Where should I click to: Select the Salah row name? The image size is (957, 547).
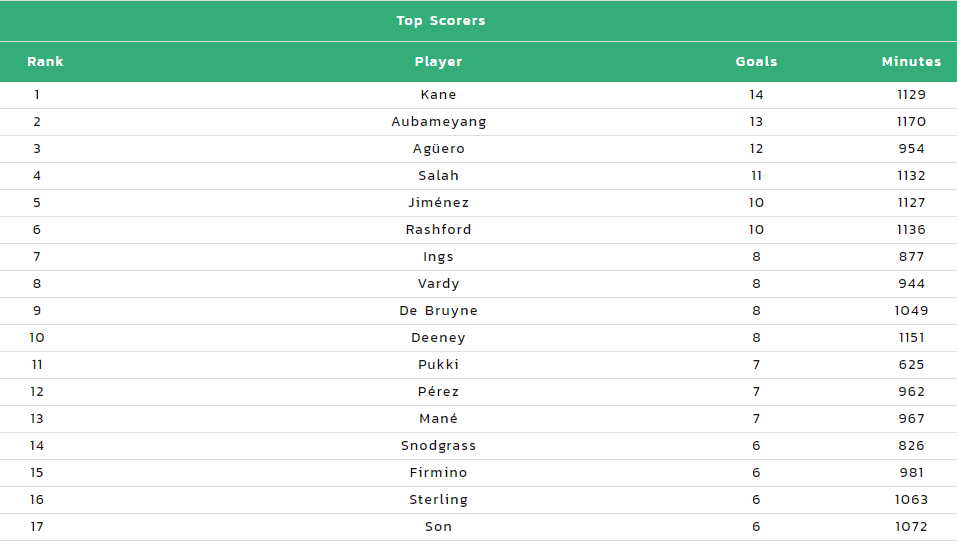(x=438, y=176)
